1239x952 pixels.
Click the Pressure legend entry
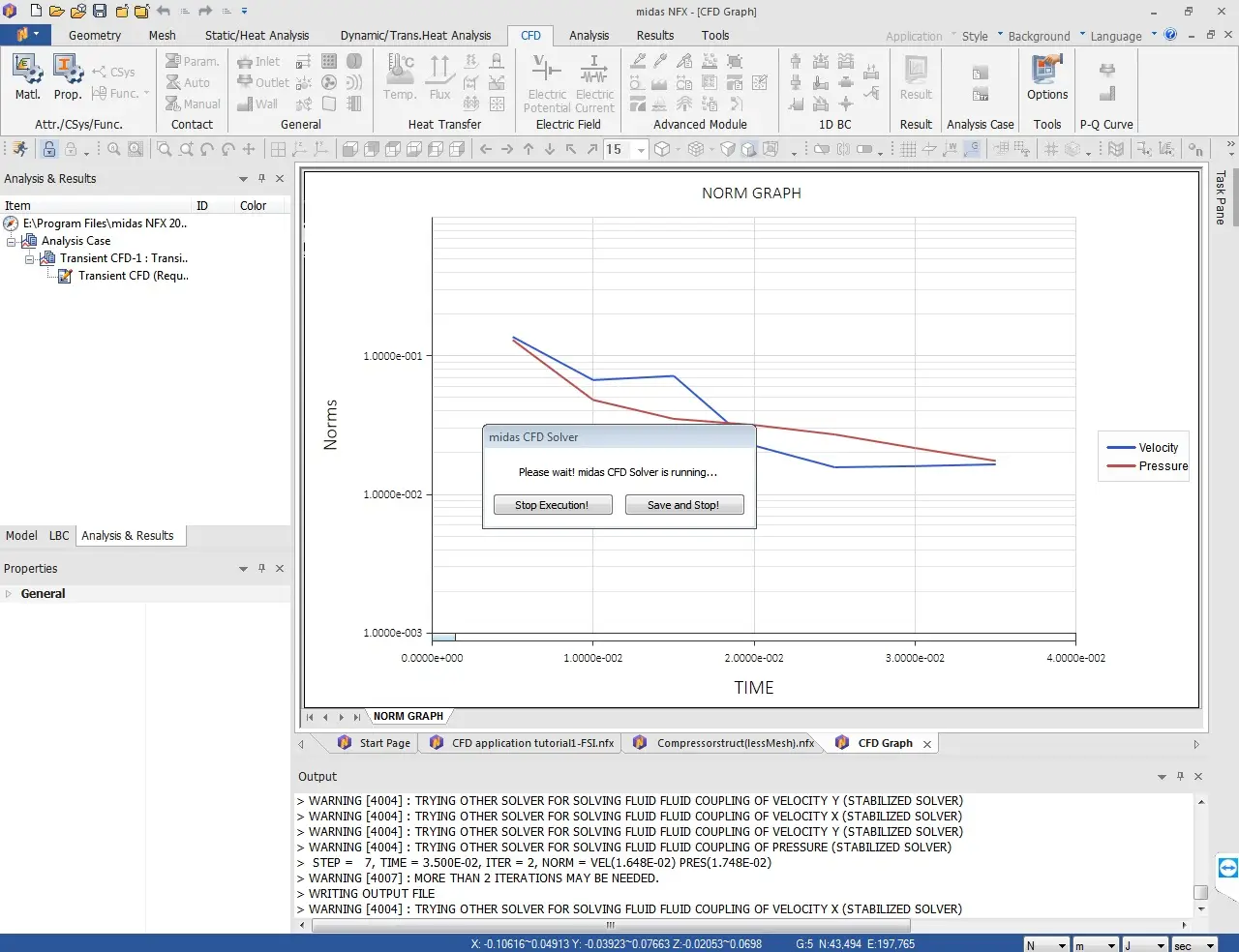(x=1147, y=465)
